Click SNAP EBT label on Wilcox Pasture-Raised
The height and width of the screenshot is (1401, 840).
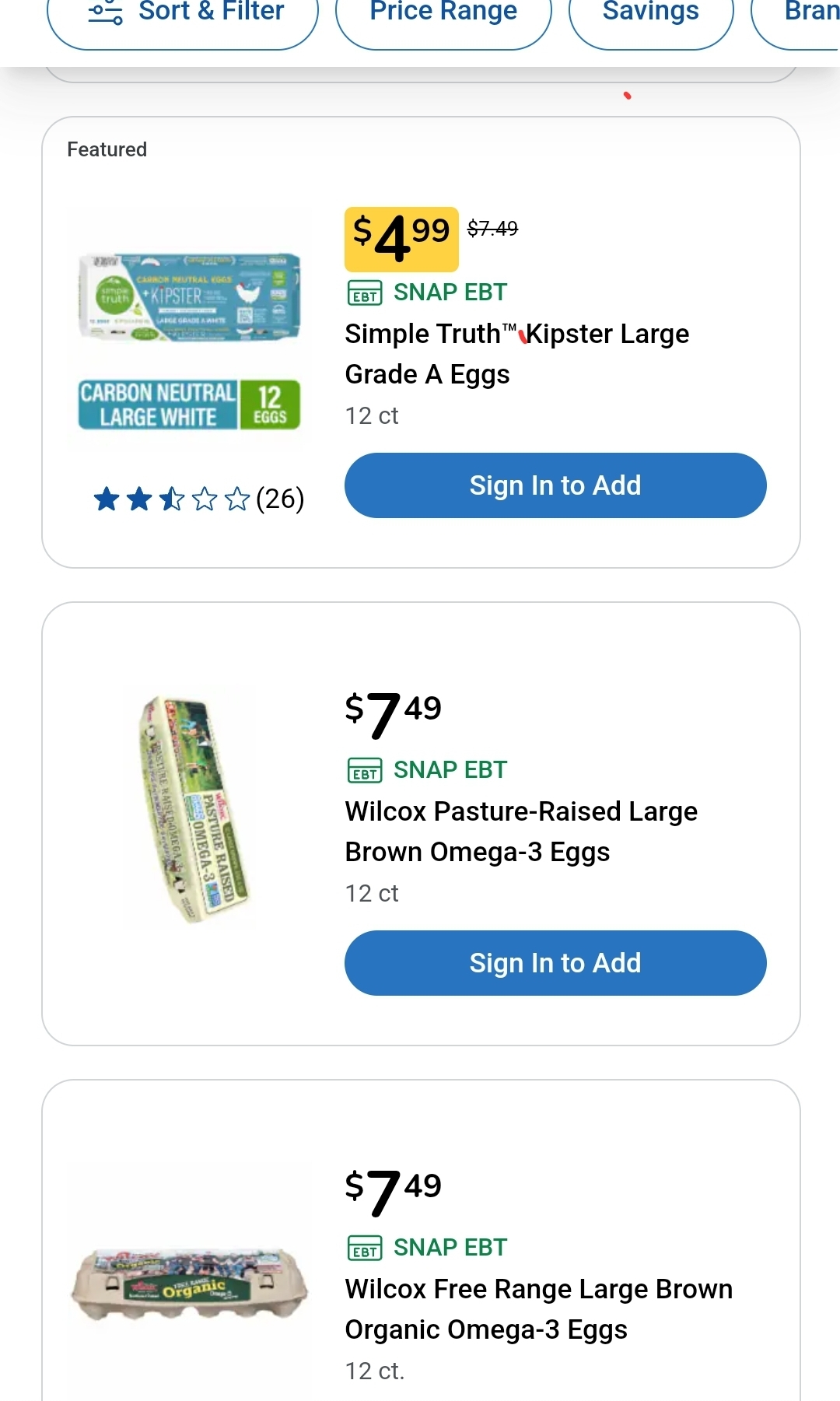[450, 770]
